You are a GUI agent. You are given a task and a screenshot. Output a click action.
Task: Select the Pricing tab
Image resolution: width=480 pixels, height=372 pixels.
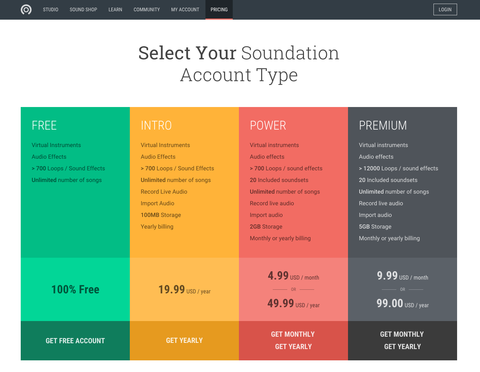tap(219, 10)
